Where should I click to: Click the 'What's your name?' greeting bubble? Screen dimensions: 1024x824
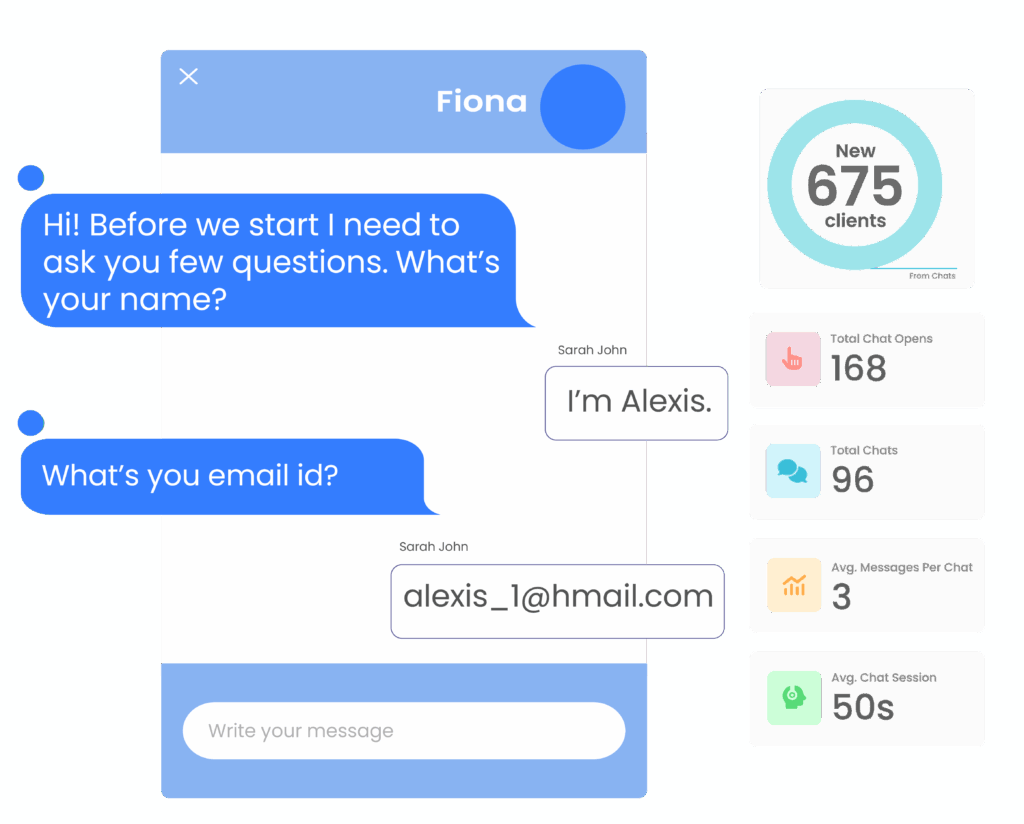(268, 260)
